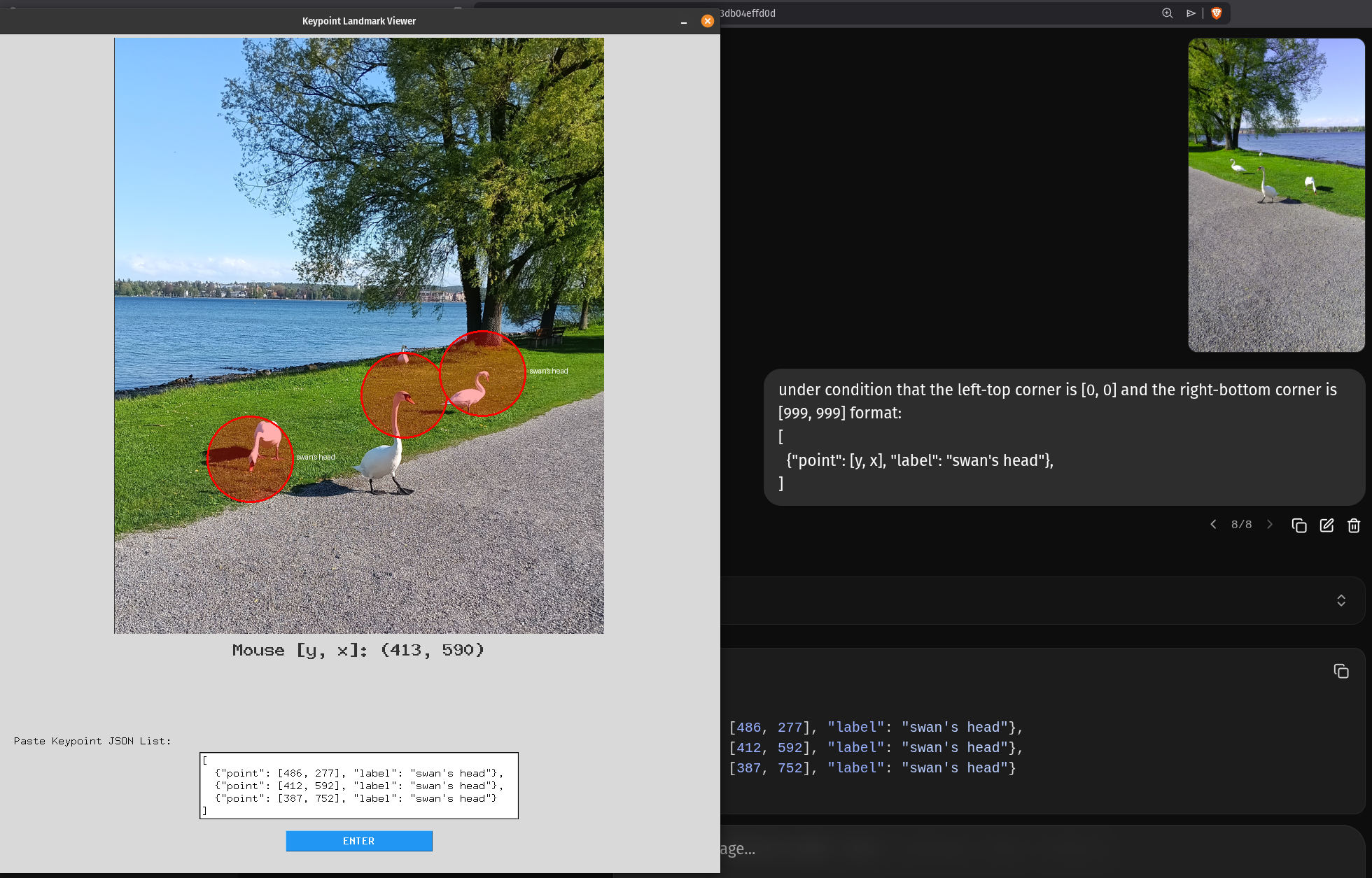Image resolution: width=1372 pixels, height=878 pixels.
Task: Click the zoom magnifier icon in address bar
Action: [1167, 13]
